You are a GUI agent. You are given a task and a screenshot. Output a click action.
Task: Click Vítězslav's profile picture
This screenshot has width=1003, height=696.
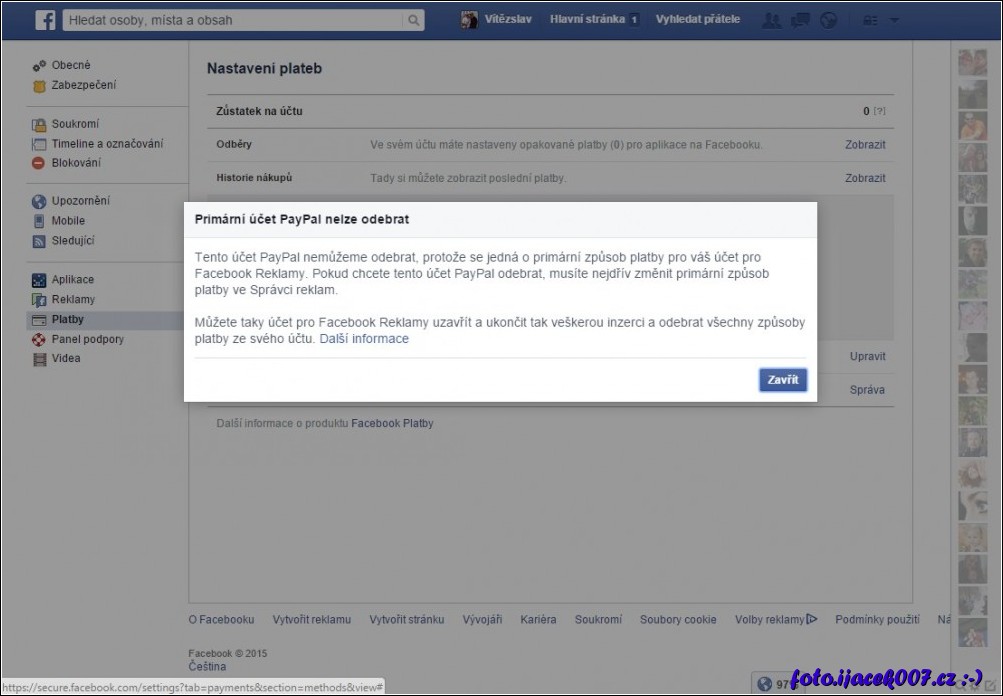[x=469, y=20]
